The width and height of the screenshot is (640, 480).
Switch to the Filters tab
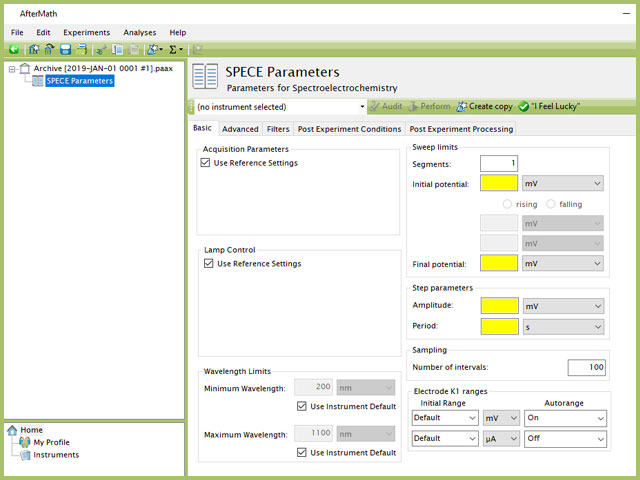click(x=278, y=129)
